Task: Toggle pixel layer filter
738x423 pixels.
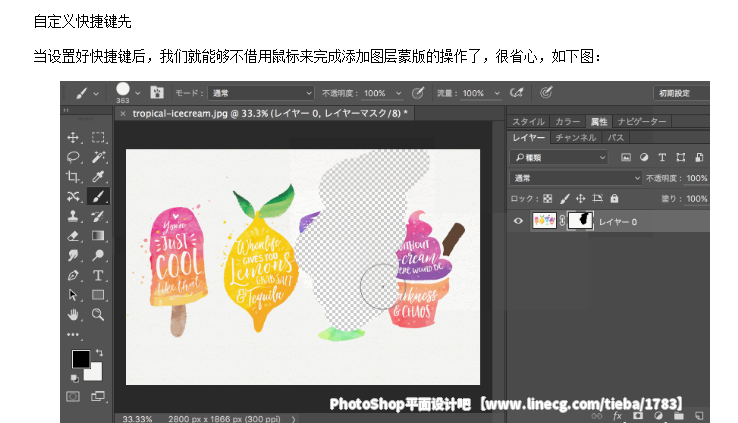Action: point(626,158)
